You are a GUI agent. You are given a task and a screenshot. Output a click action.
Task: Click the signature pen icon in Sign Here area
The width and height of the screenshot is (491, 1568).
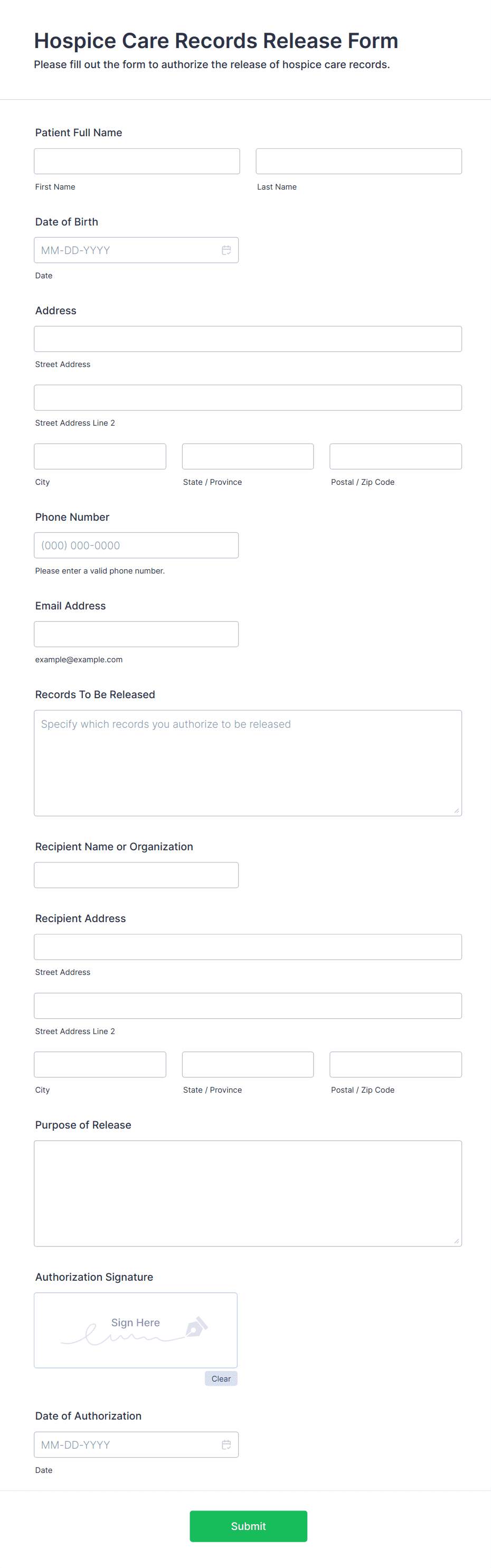click(x=195, y=1329)
